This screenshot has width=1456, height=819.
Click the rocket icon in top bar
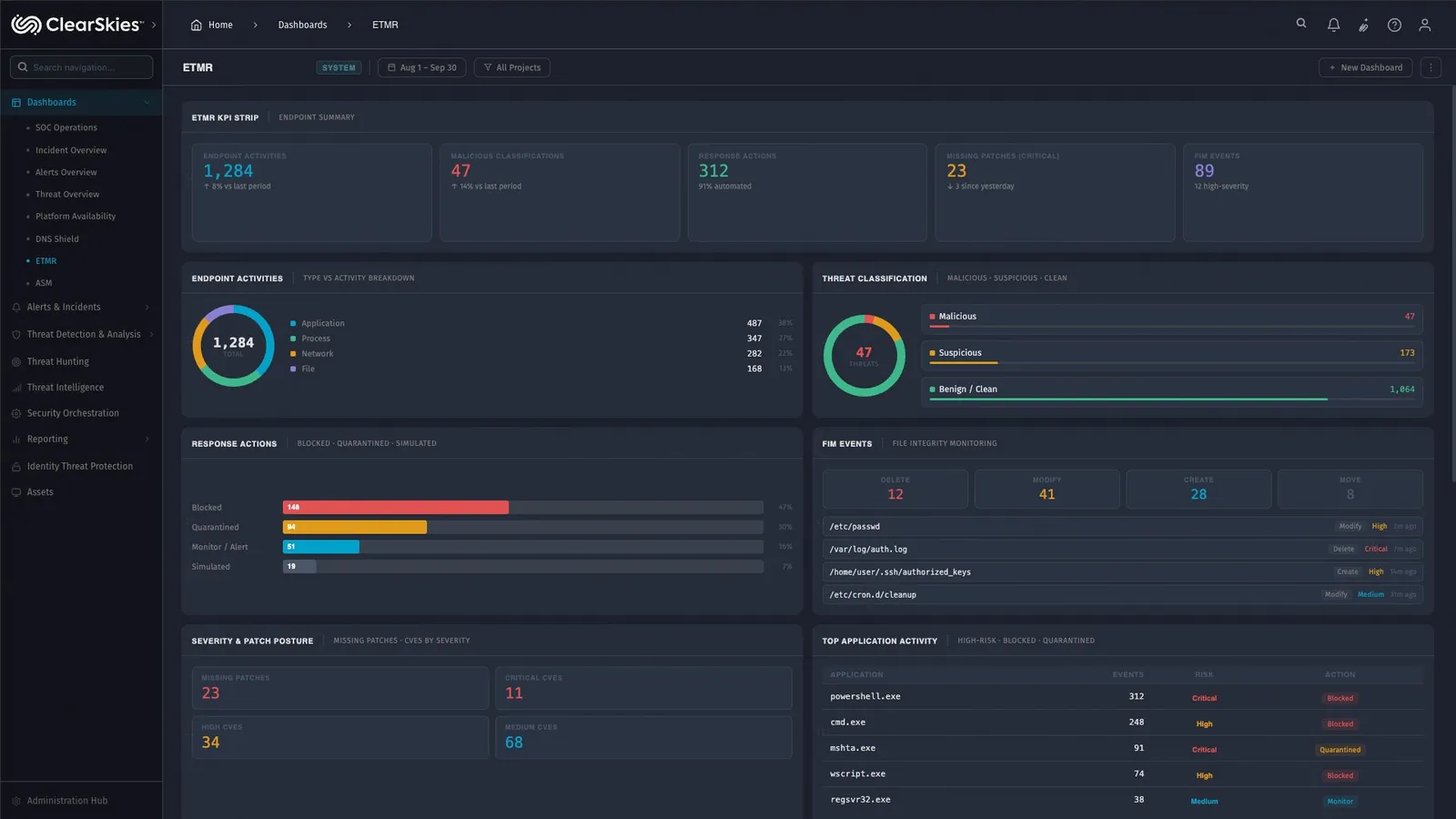1363,25
